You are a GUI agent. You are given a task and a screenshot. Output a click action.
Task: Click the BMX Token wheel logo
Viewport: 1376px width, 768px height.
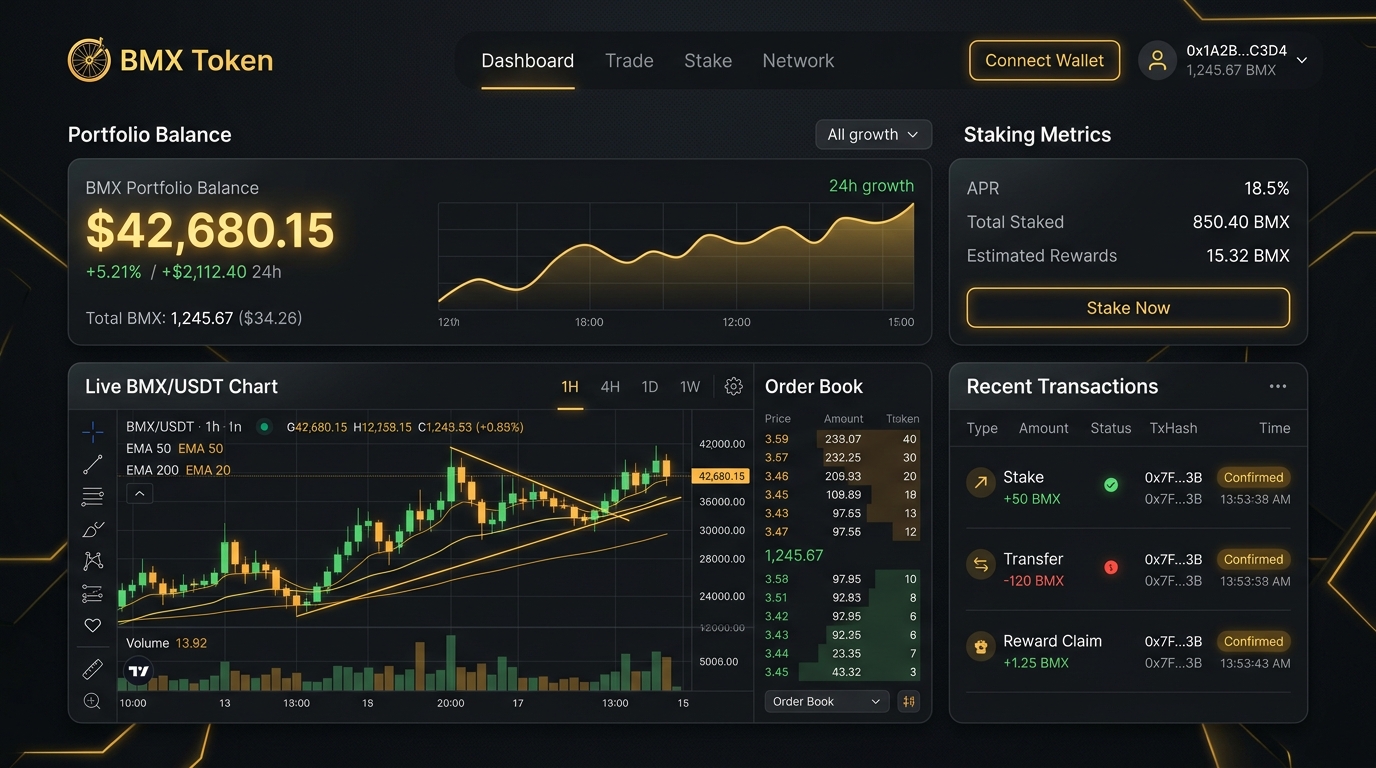coord(89,60)
